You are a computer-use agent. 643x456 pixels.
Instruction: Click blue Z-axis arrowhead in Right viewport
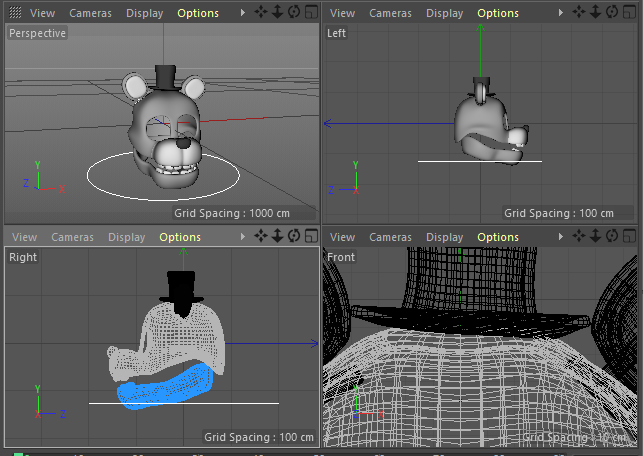[315, 343]
